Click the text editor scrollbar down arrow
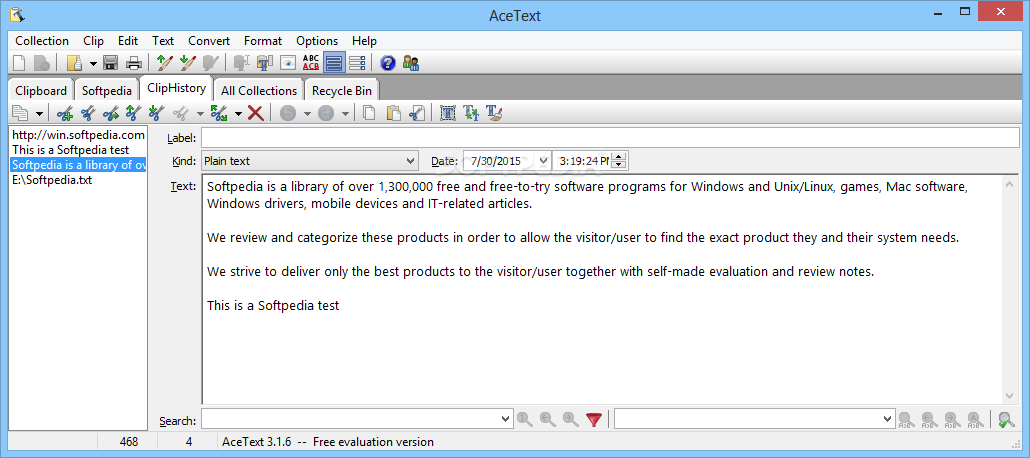Image resolution: width=1030 pixels, height=458 pixels. [x=1010, y=396]
